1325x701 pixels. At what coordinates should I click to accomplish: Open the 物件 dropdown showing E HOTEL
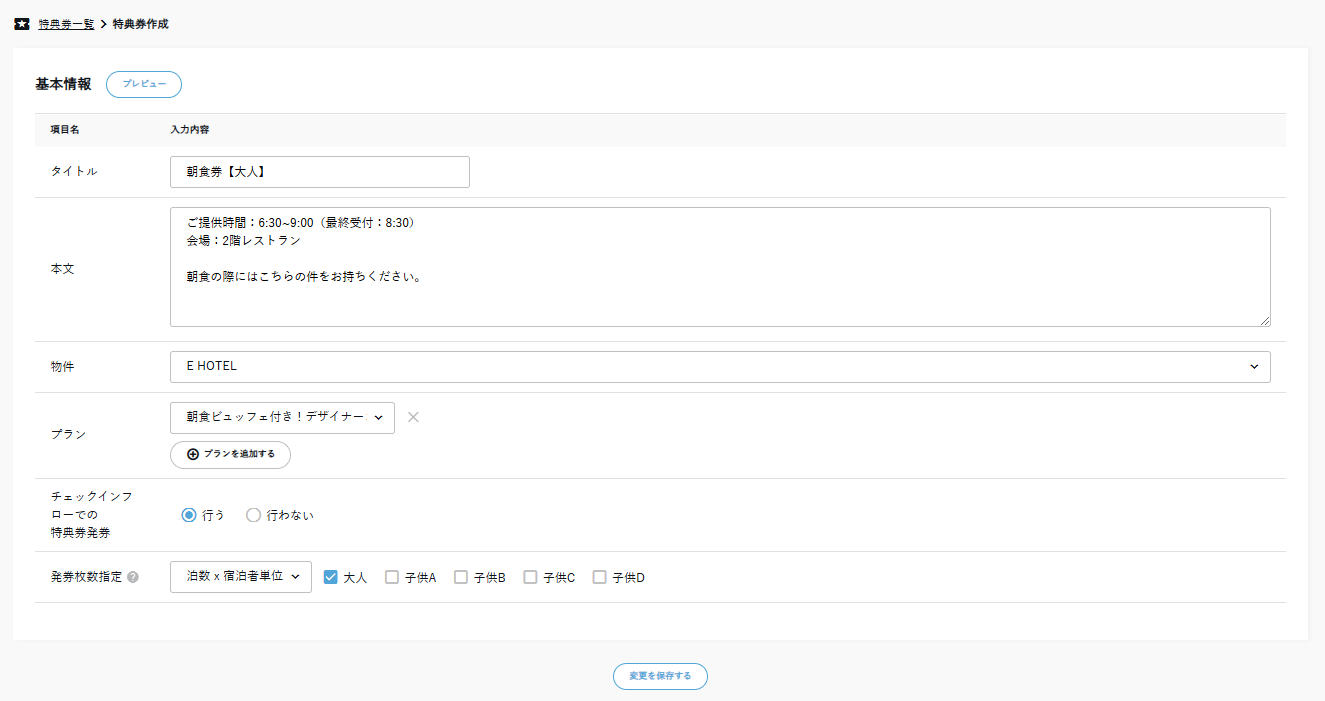click(720, 367)
